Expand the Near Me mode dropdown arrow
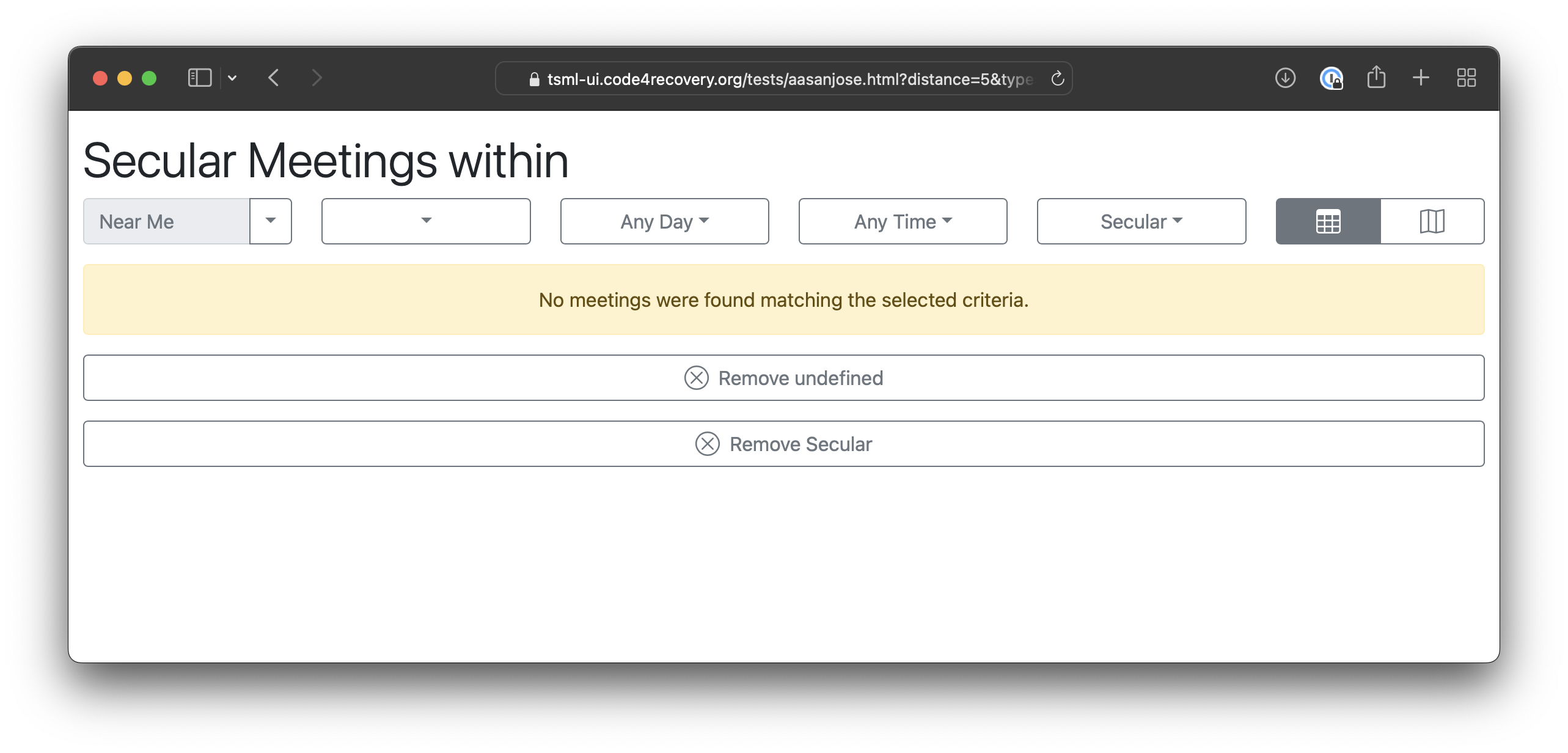 click(x=271, y=221)
